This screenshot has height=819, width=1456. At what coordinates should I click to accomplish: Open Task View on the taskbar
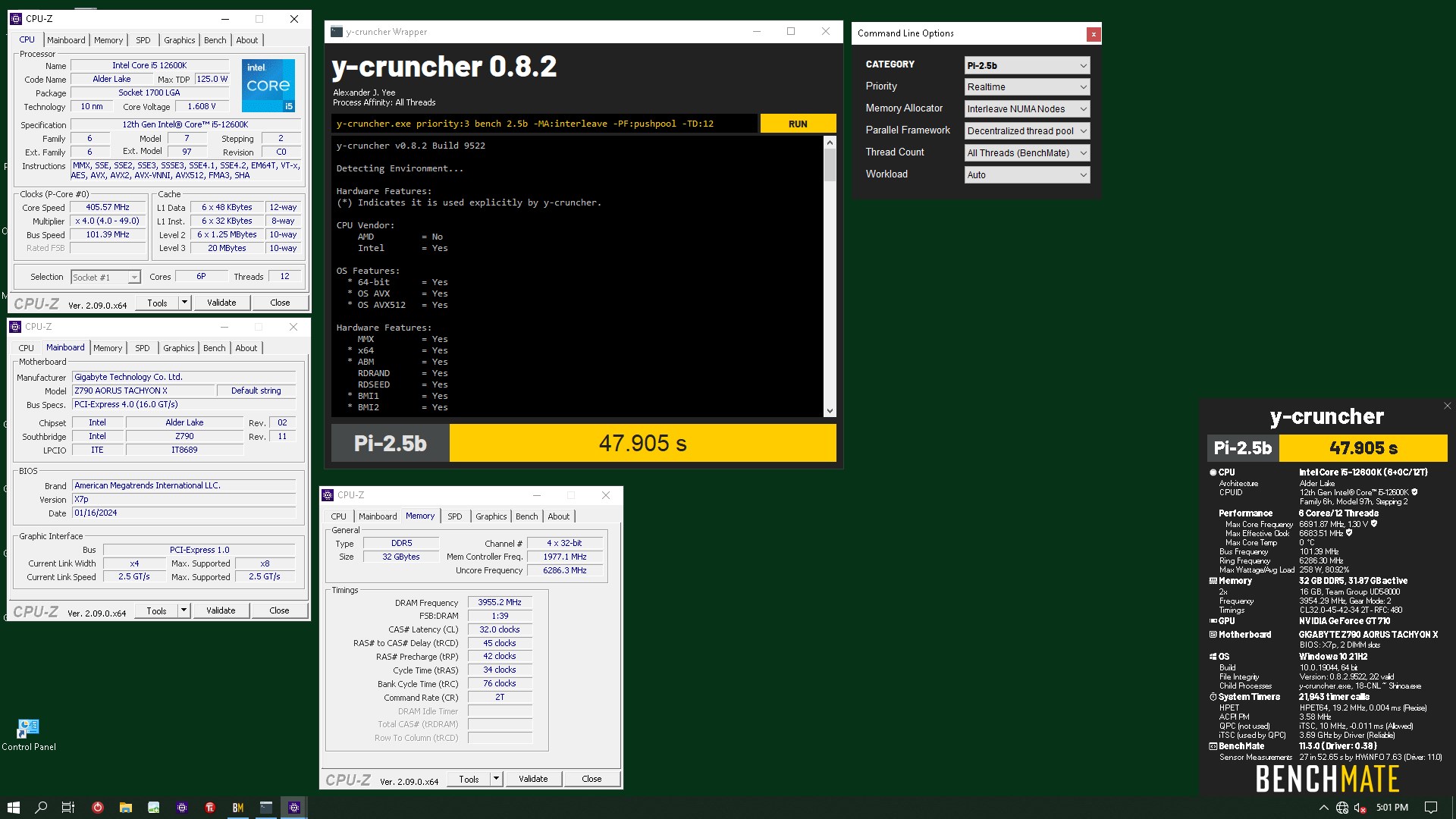(x=68, y=808)
